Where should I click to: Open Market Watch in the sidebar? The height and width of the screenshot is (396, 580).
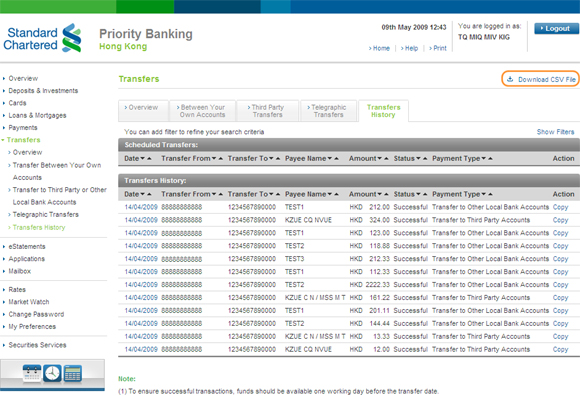pos(28,302)
